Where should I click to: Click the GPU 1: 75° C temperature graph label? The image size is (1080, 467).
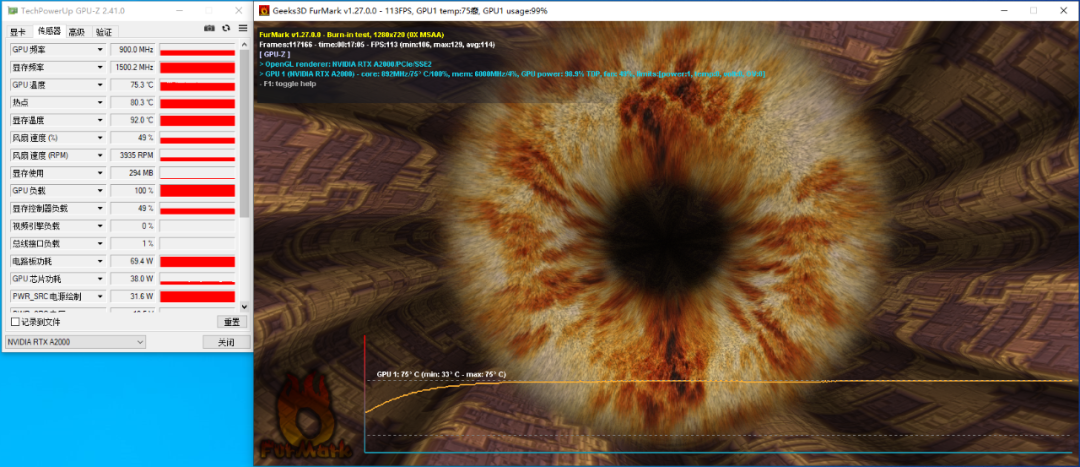tap(441, 374)
